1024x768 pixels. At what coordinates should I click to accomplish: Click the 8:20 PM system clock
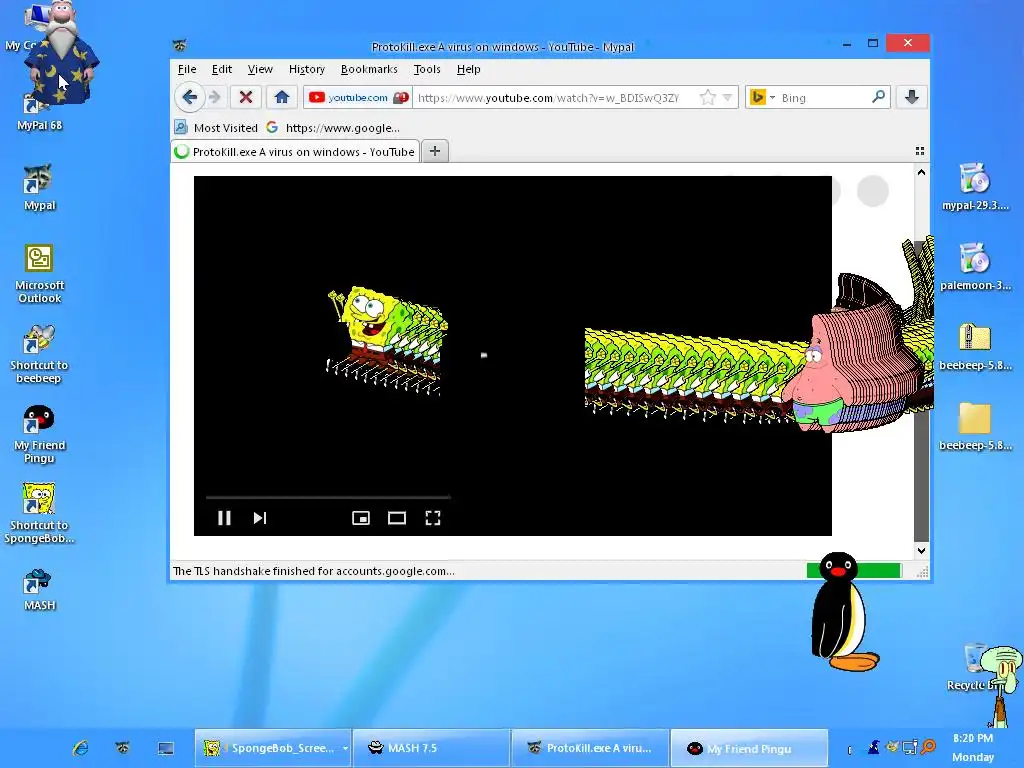(973, 738)
